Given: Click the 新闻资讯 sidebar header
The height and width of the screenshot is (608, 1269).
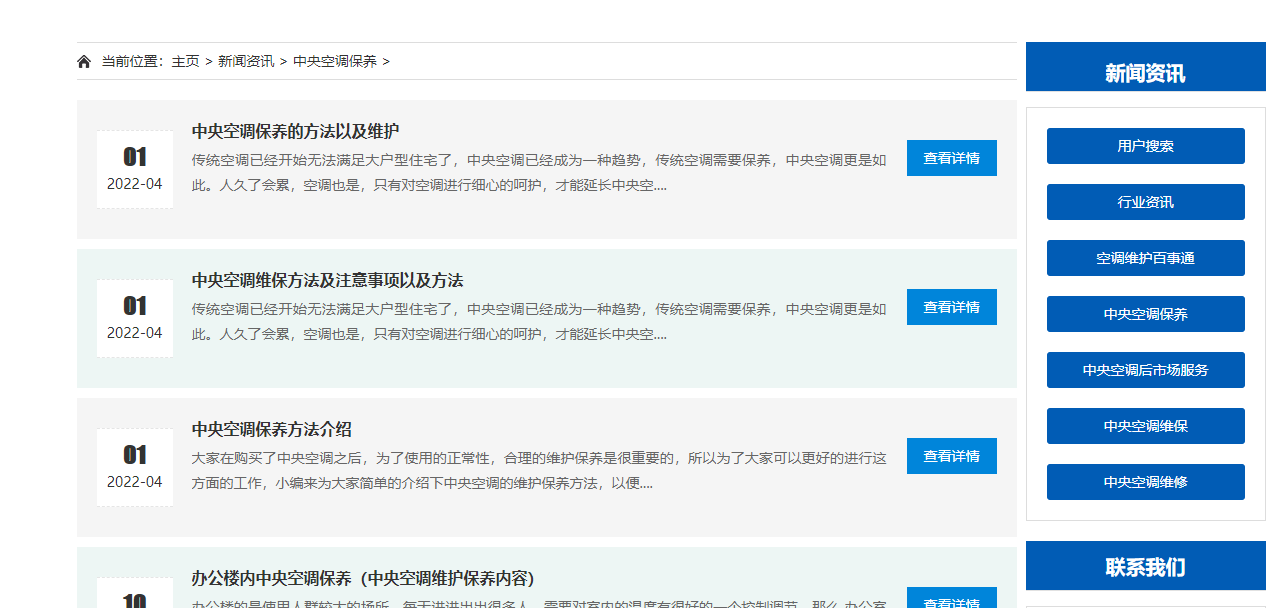Looking at the screenshot, I should pos(1145,73).
